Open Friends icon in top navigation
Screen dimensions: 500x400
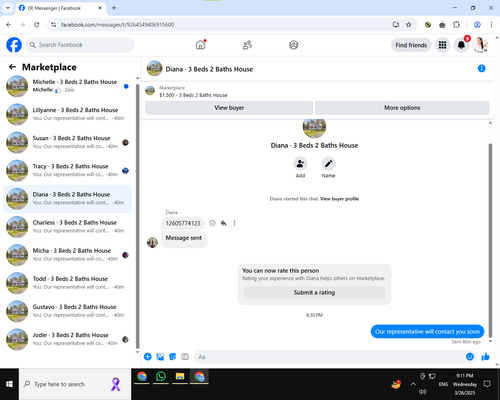click(247, 45)
